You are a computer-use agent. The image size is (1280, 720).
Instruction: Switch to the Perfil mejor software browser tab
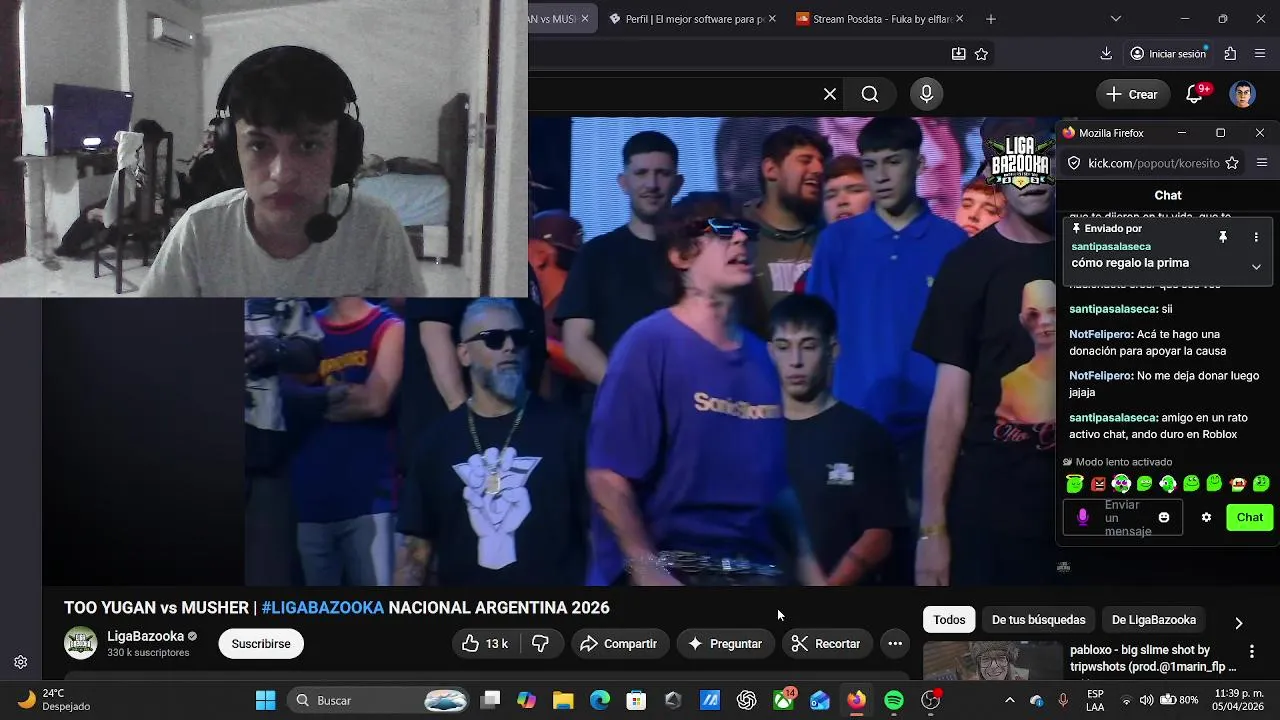point(687,19)
